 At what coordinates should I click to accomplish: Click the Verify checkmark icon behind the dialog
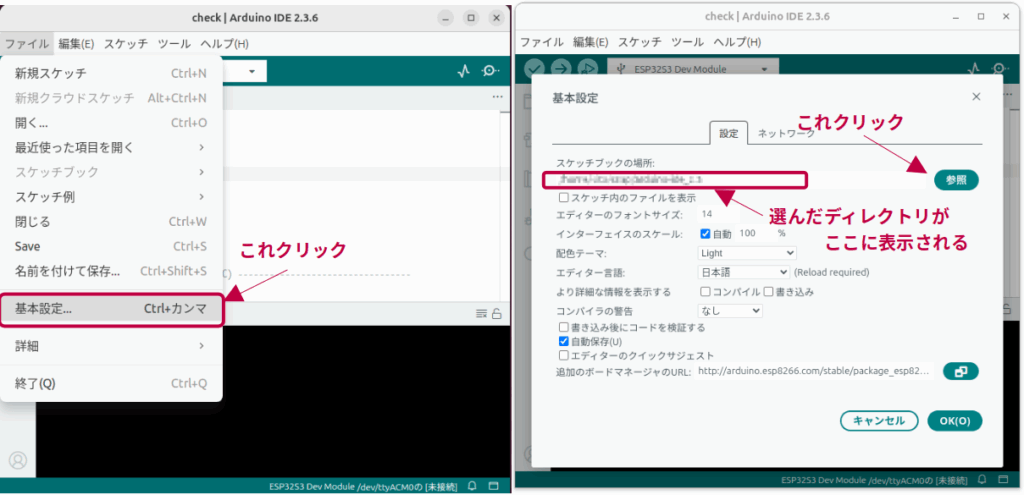[535, 69]
